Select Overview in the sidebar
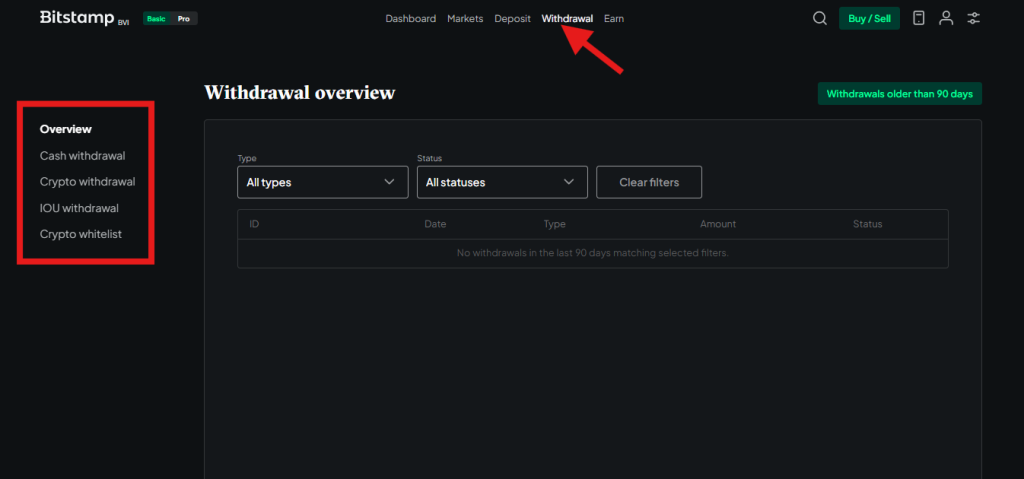This screenshot has height=479, width=1024. [65, 129]
